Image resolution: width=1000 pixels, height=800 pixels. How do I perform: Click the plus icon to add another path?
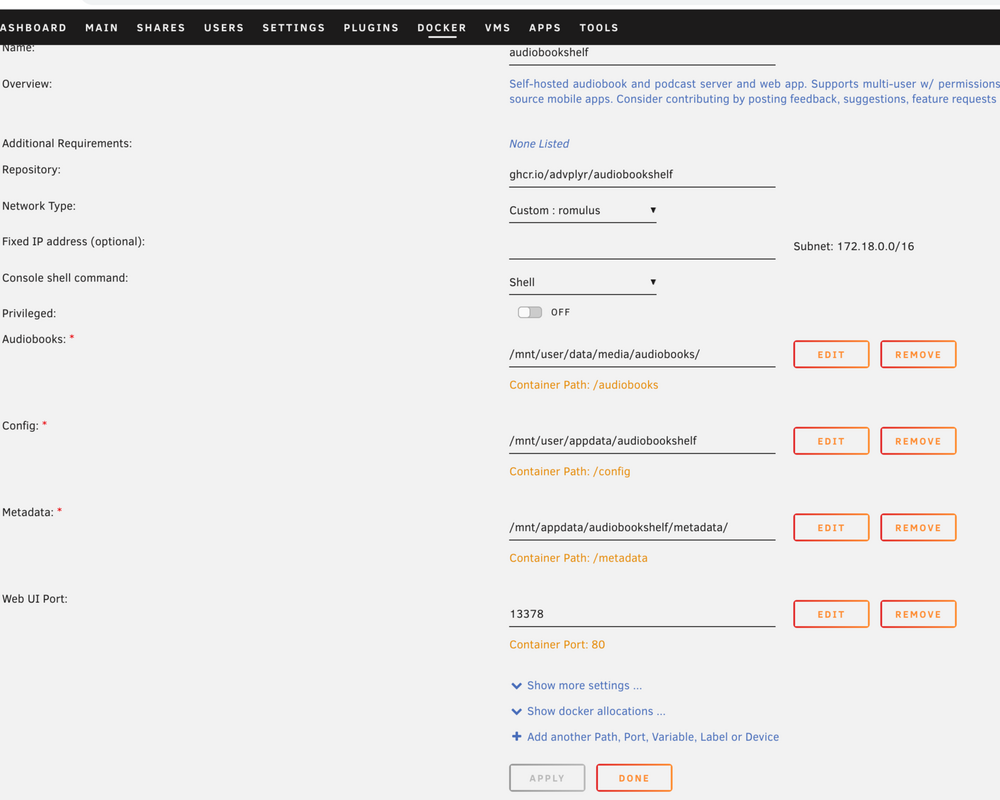[x=517, y=736]
